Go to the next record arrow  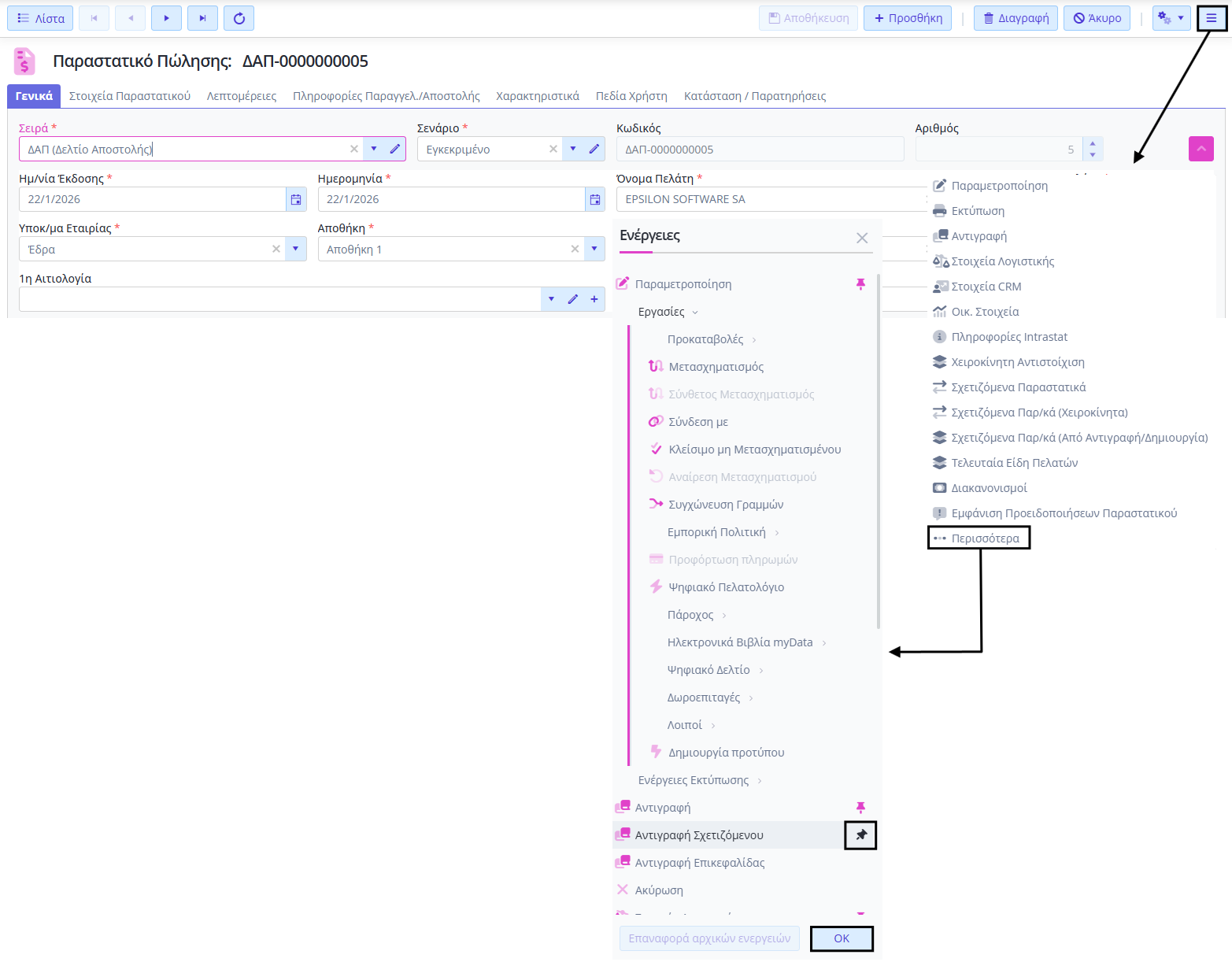point(166,18)
